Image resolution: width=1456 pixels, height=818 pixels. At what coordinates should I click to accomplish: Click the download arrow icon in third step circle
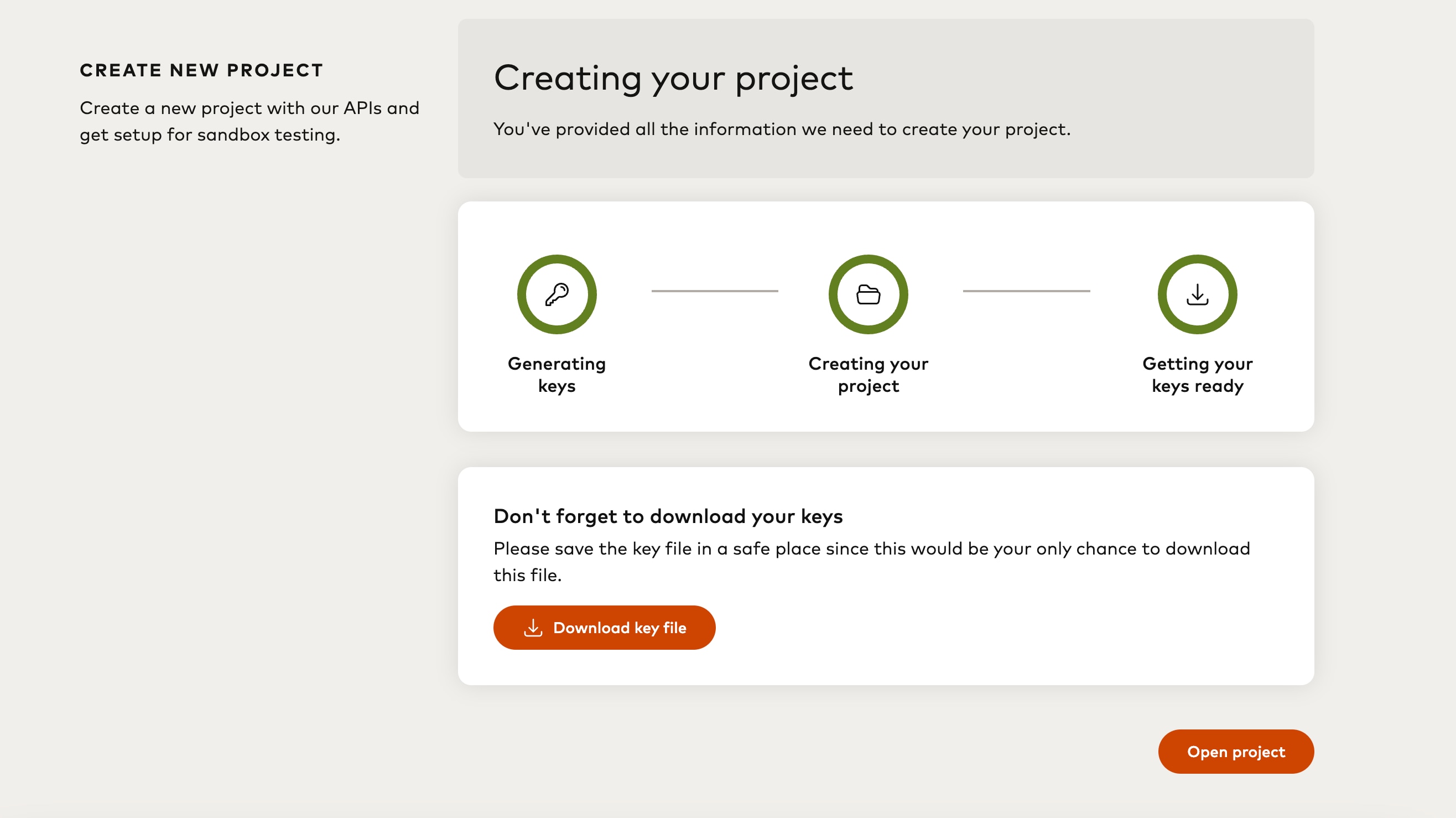pos(1197,294)
